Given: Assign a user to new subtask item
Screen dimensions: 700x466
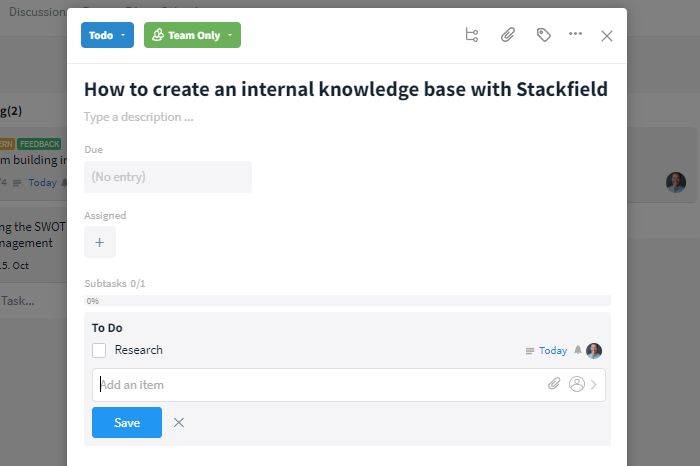Looking at the screenshot, I should [577, 384].
